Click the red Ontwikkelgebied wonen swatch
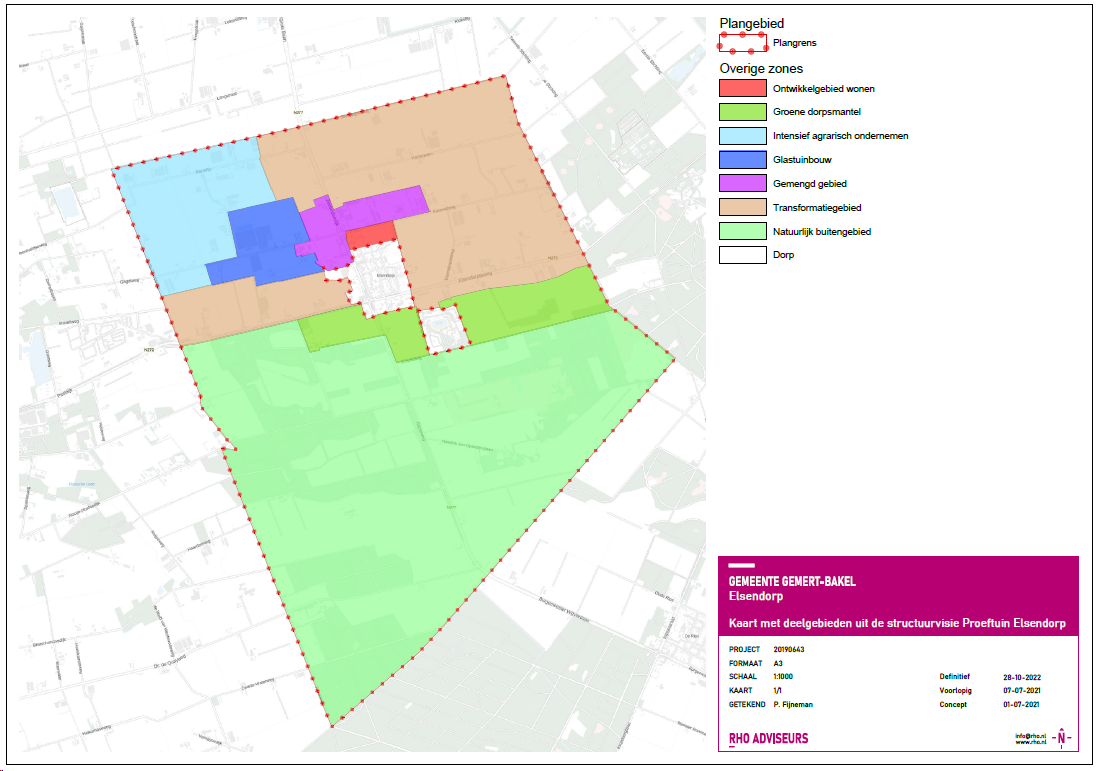1096x771 pixels. point(743,88)
